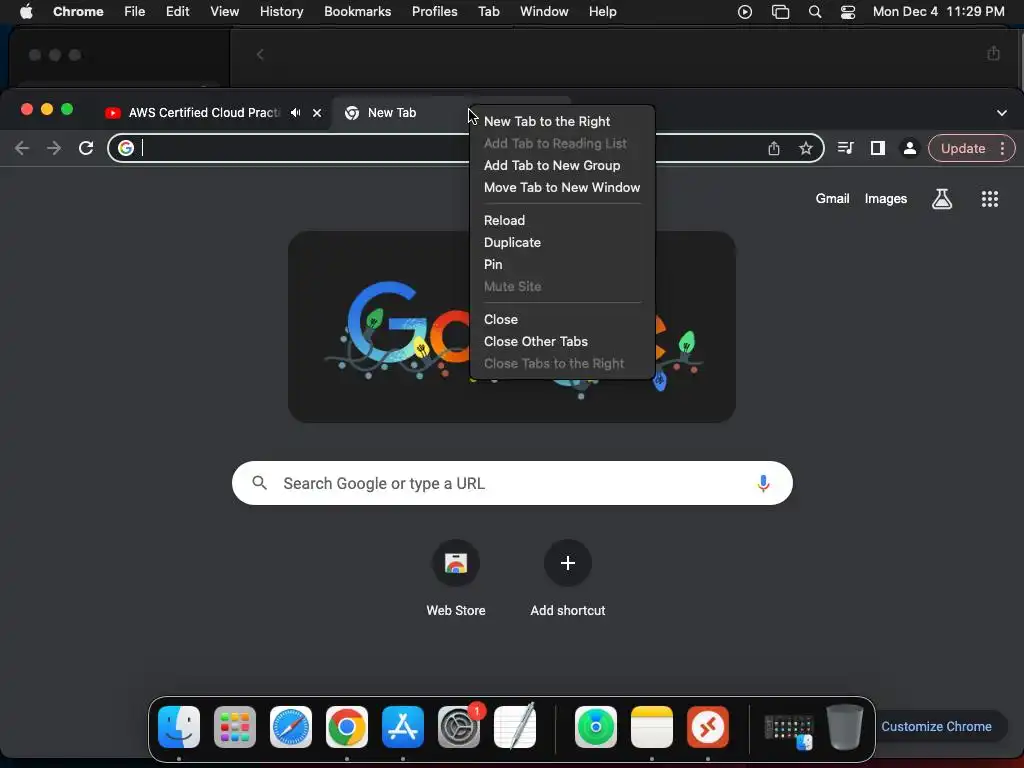
Task: Open the Google apps grid
Action: point(990,199)
